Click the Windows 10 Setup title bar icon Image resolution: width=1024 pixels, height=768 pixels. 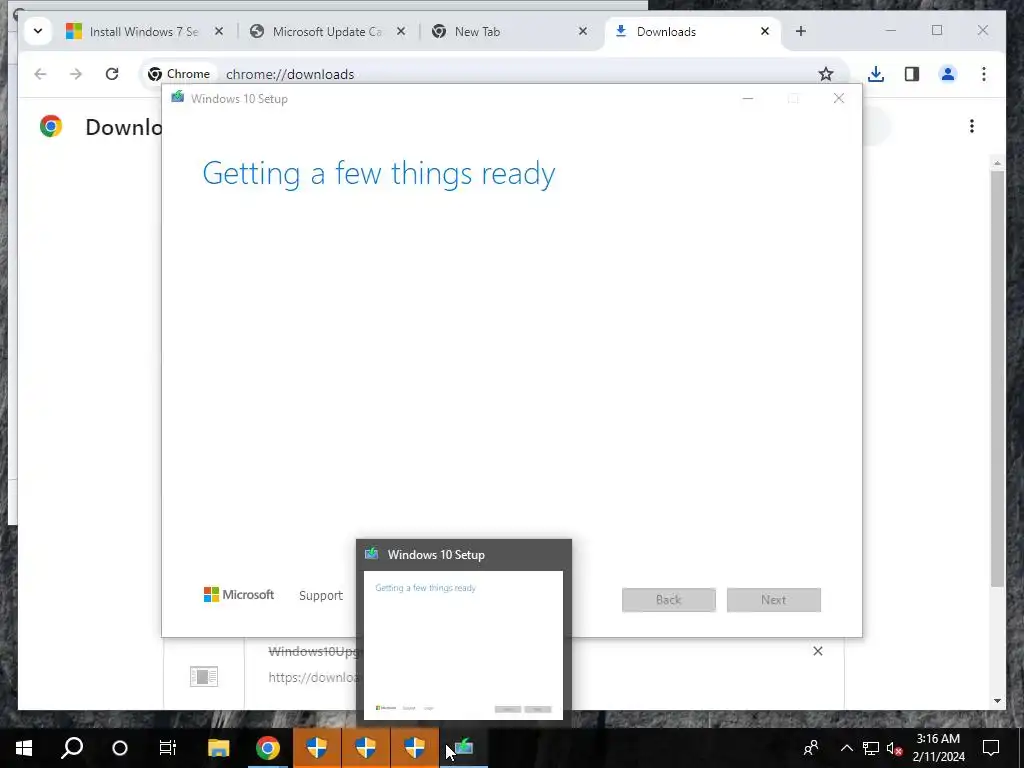click(x=178, y=98)
